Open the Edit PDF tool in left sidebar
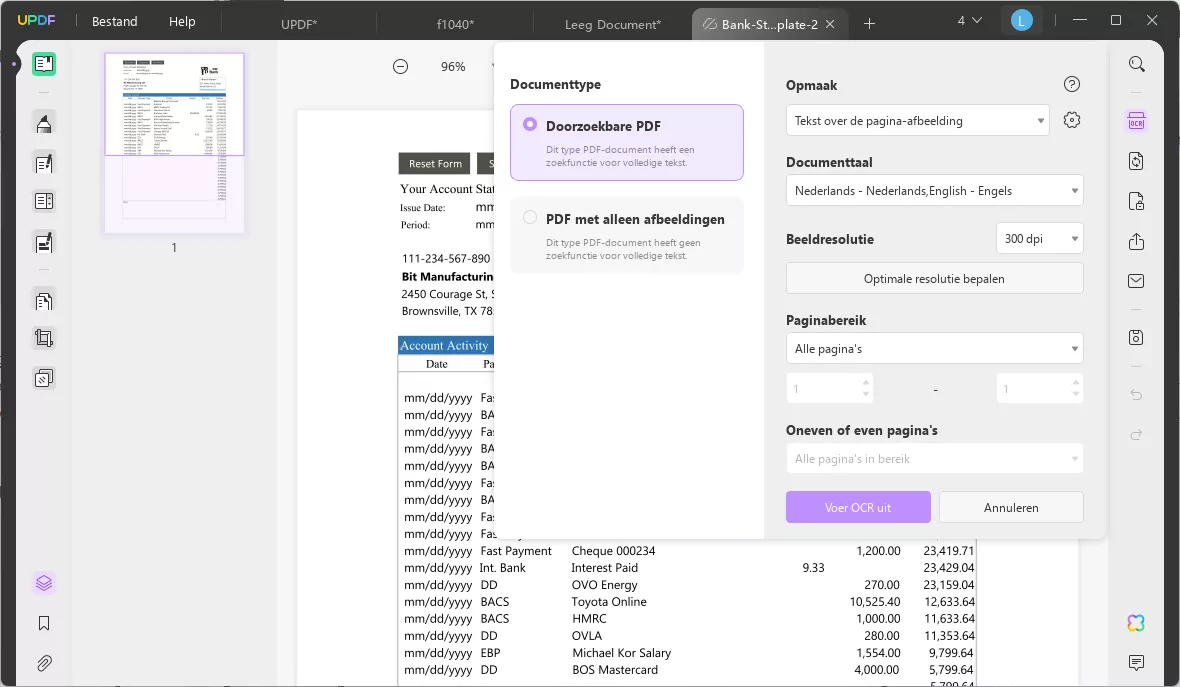This screenshot has width=1180, height=687. (44, 163)
